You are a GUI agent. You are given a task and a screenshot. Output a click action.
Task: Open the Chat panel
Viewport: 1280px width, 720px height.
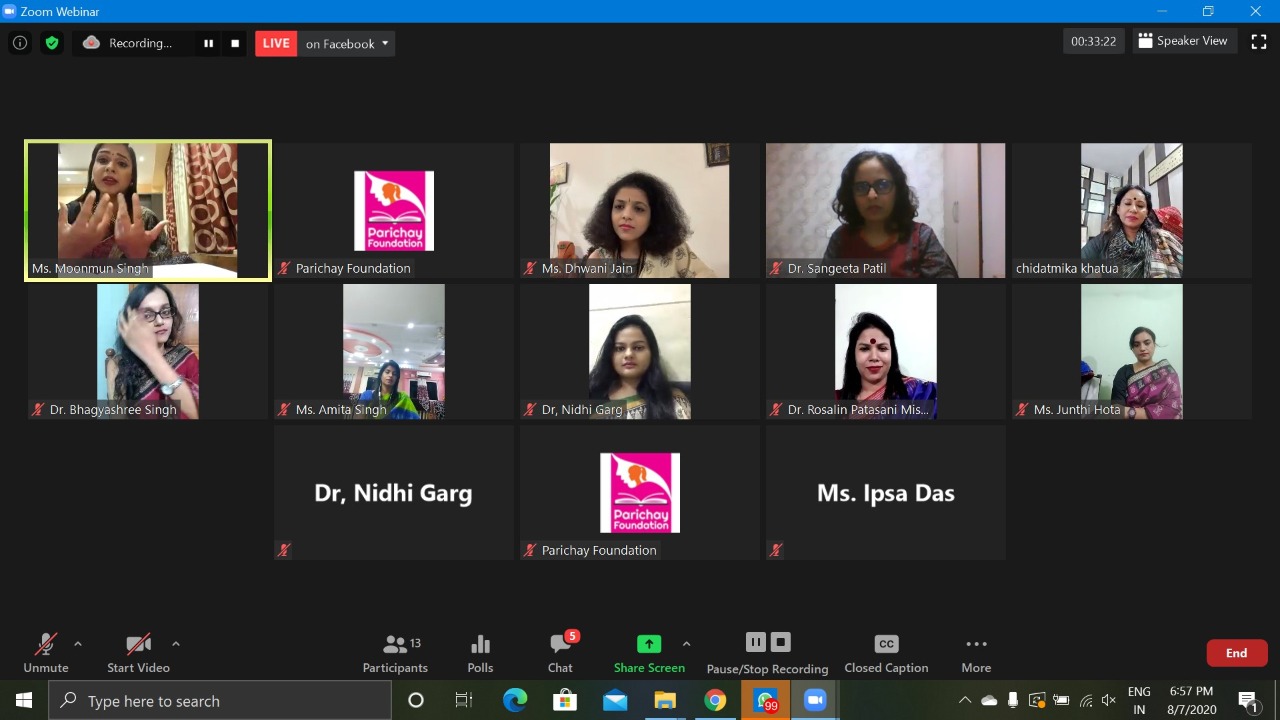(x=561, y=653)
